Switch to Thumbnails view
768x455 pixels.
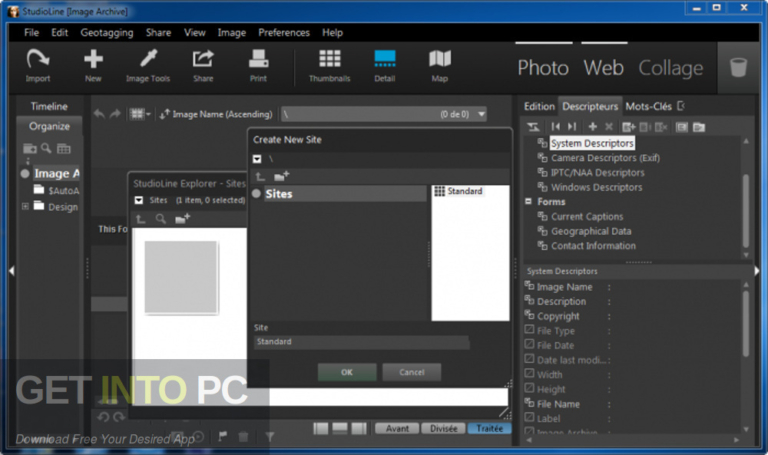[330, 65]
